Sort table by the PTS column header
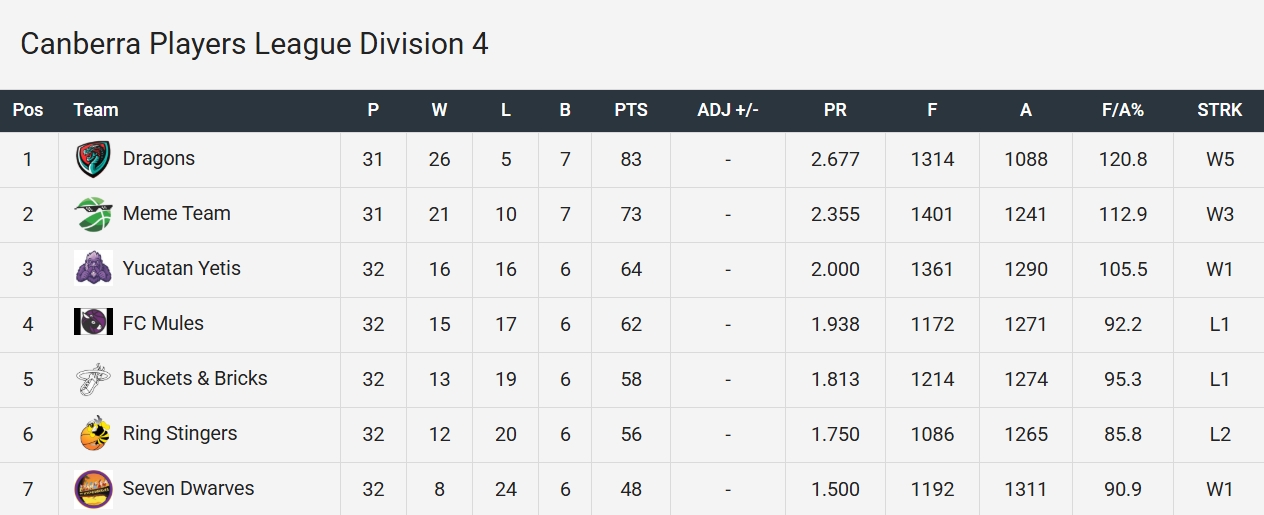Viewport: 1264px width, 515px height. click(631, 110)
